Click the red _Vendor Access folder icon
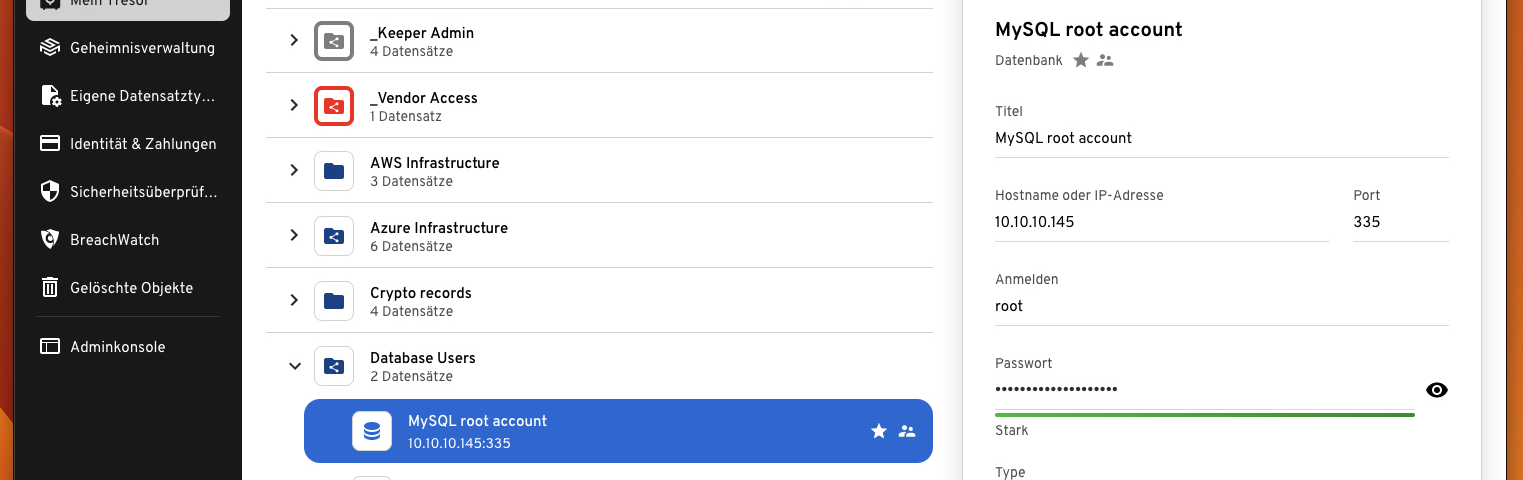Image resolution: width=1523 pixels, height=480 pixels. pos(334,106)
